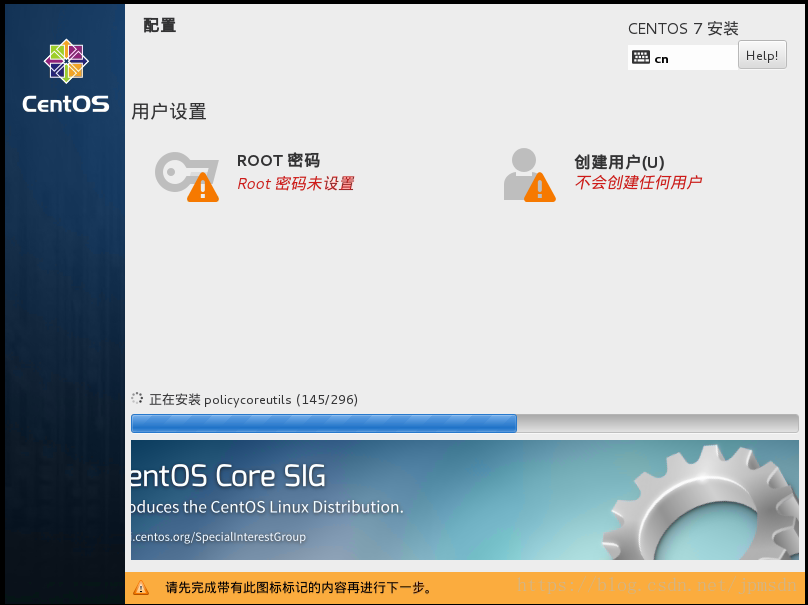Open the create user person icon
The image size is (808, 605).
(x=529, y=175)
